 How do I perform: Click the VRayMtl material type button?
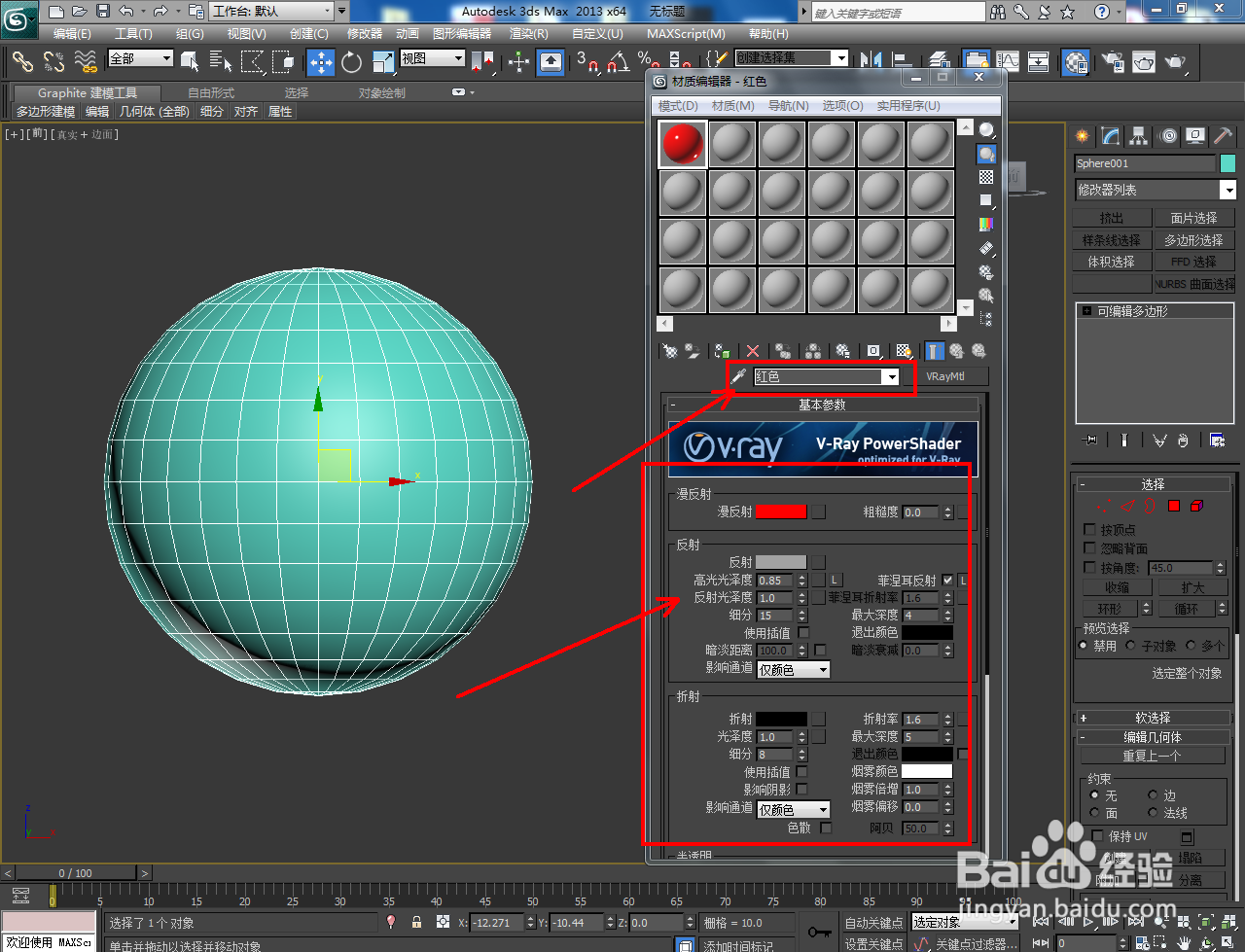point(945,376)
